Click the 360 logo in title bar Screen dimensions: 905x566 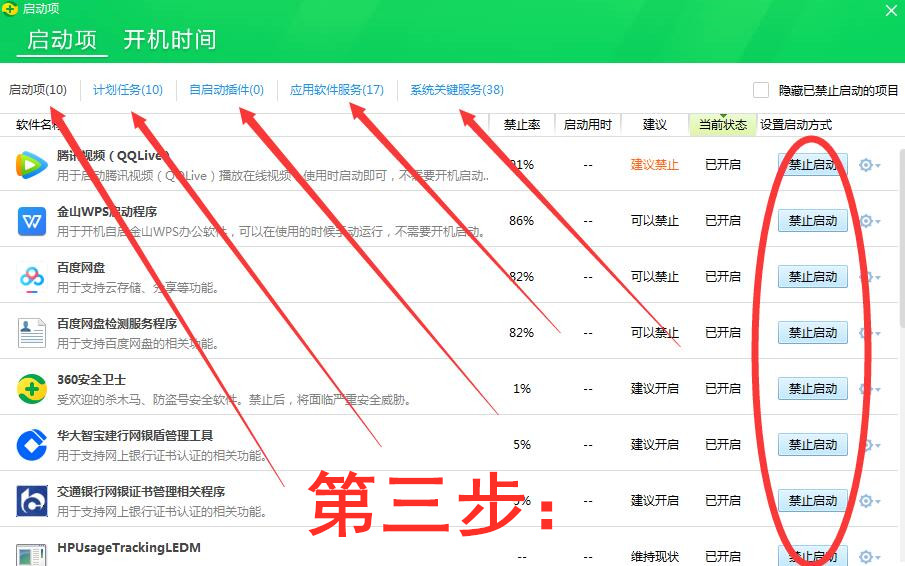click(10, 9)
